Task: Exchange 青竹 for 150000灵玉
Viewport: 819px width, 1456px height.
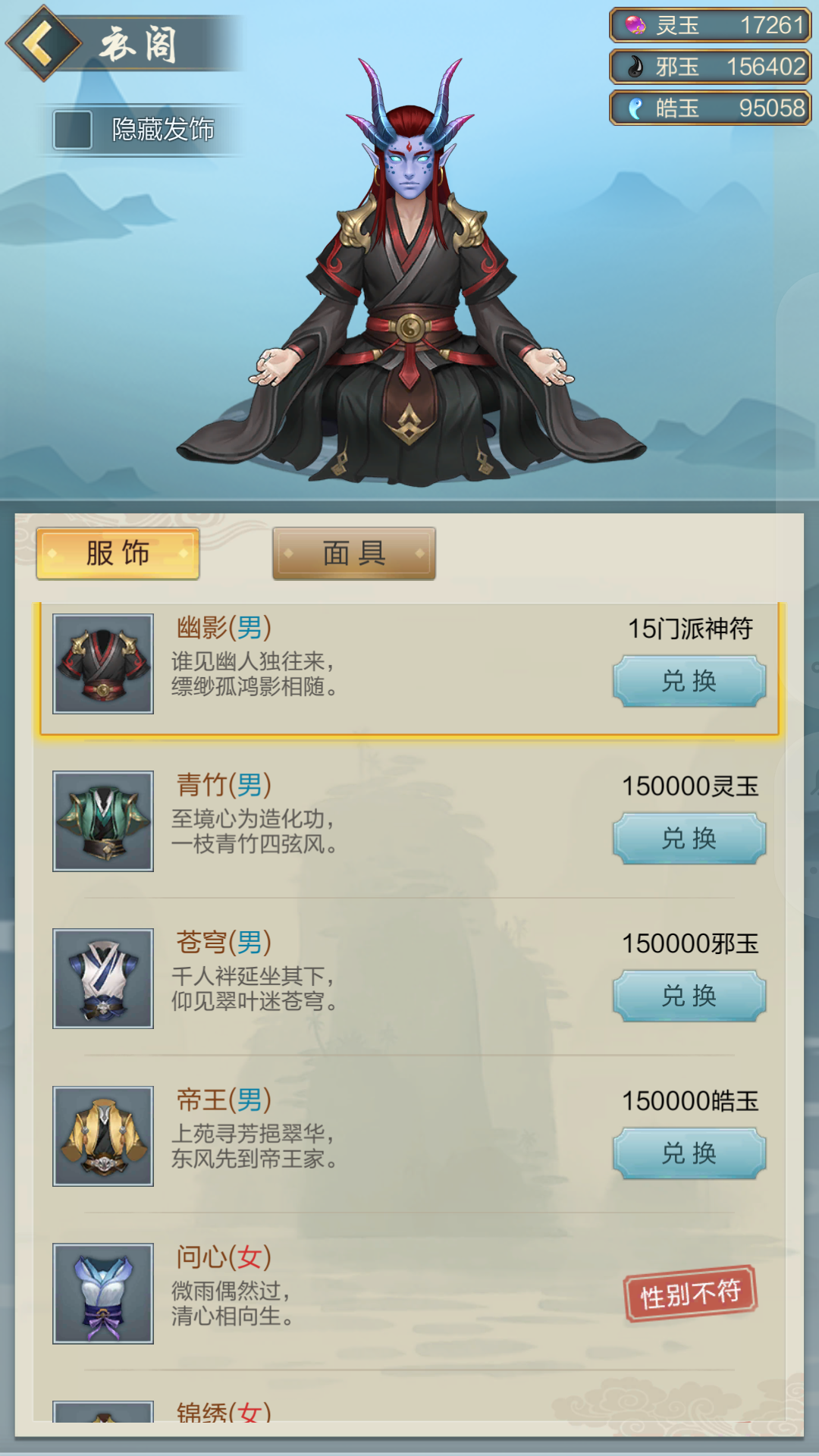Action: click(x=689, y=839)
